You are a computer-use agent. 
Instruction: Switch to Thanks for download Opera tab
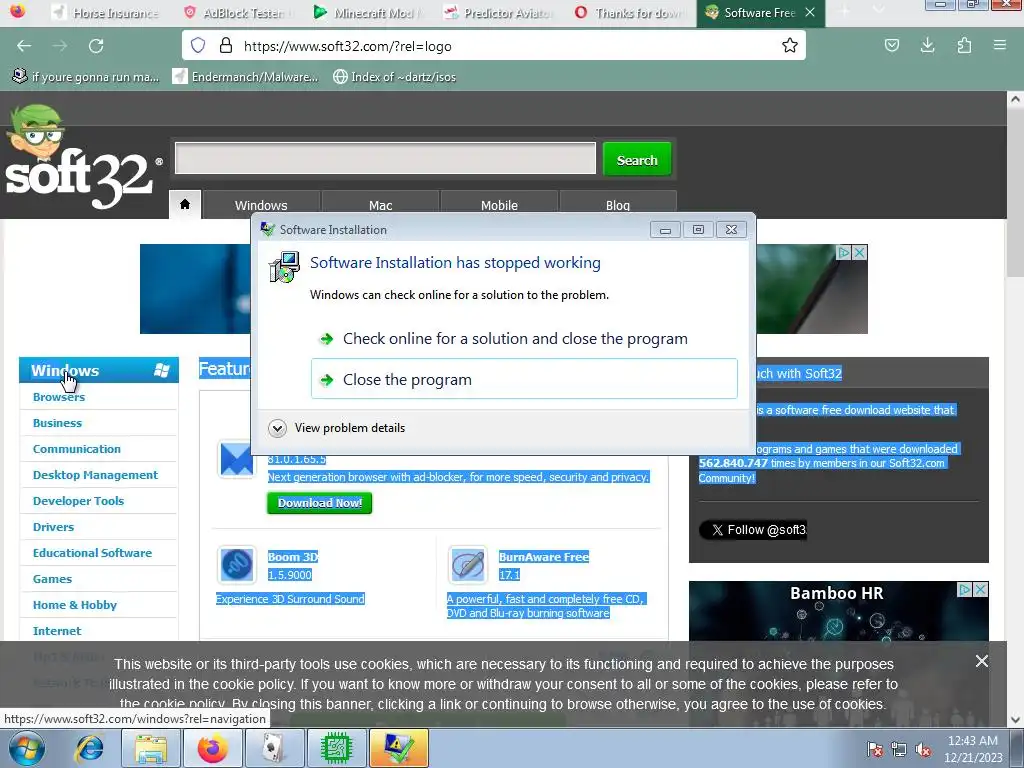click(x=628, y=12)
